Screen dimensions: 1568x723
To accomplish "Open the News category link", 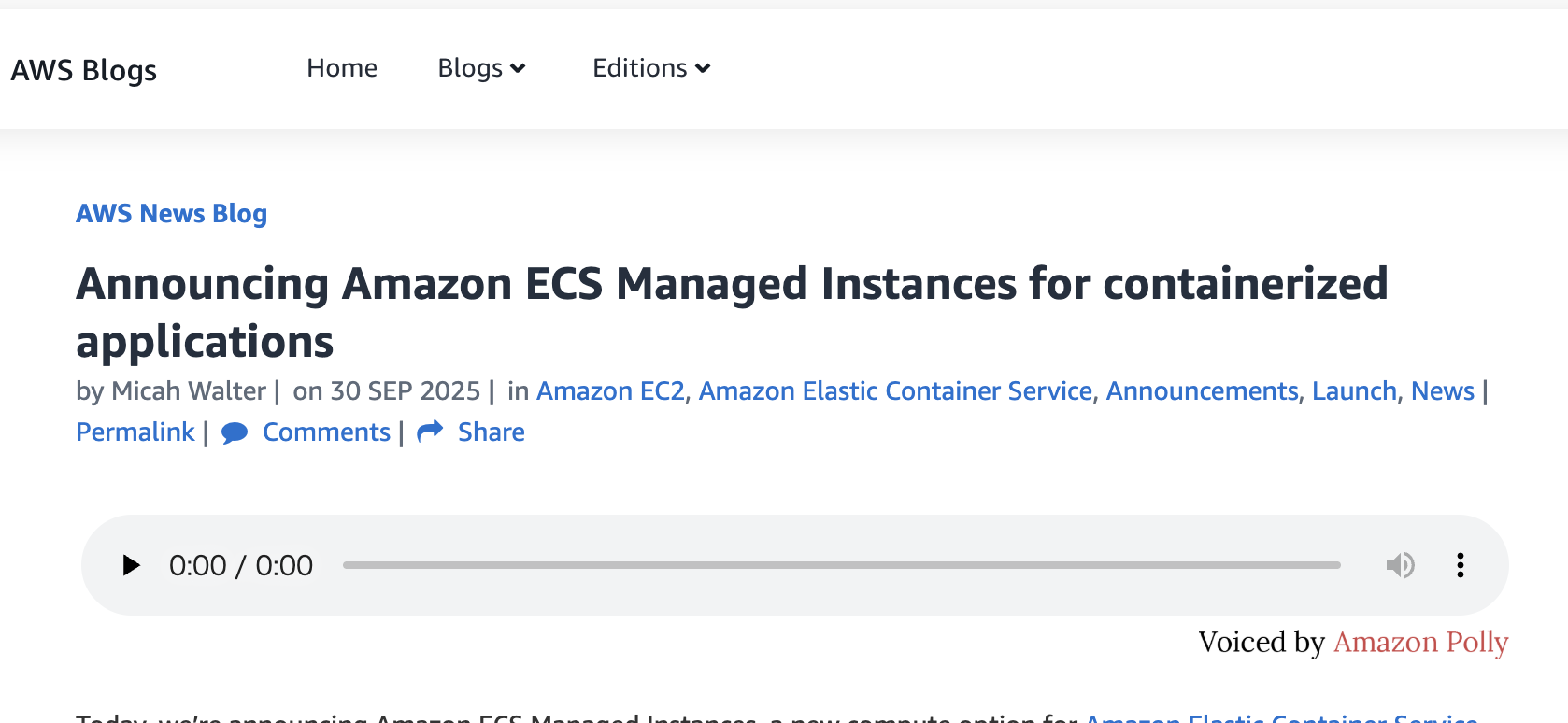I will (1442, 390).
